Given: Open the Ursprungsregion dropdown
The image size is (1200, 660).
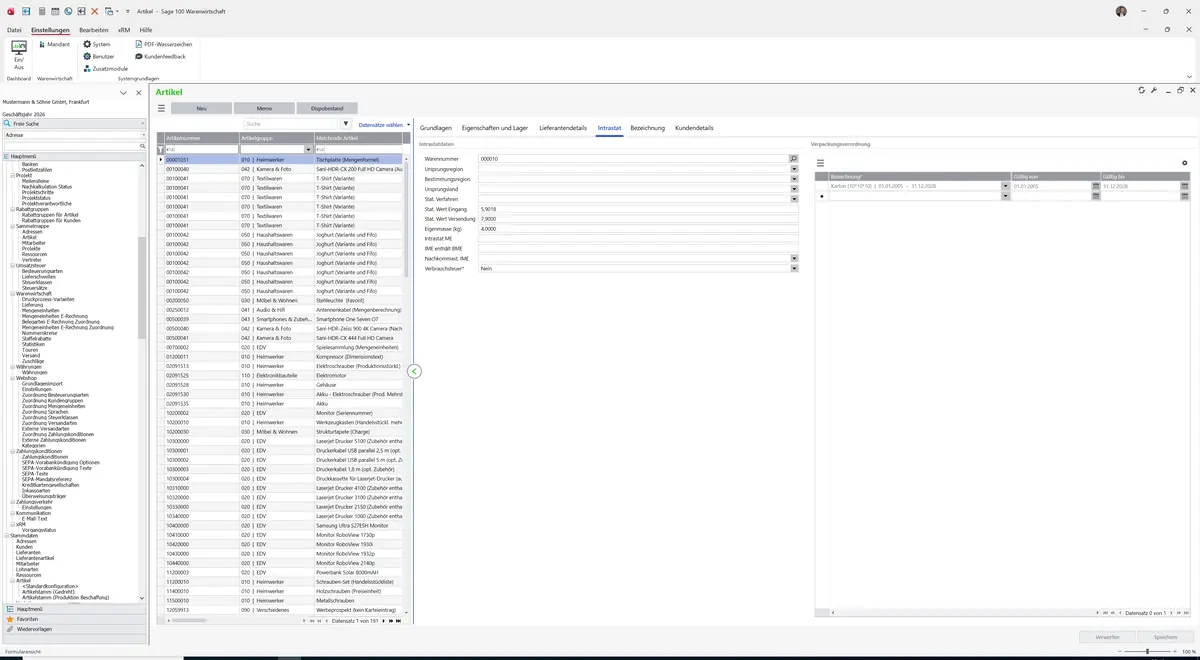Looking at the screenshot, I should point(794,169).
